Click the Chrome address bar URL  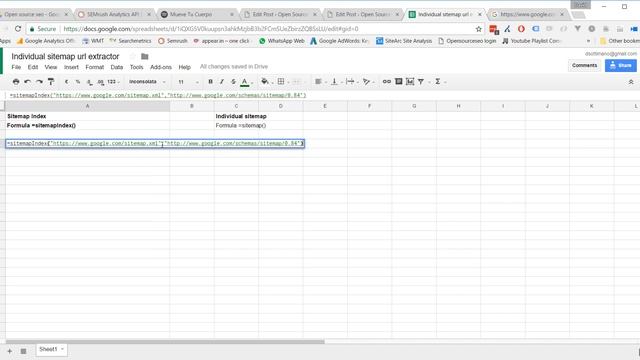[x=211, y=29]
